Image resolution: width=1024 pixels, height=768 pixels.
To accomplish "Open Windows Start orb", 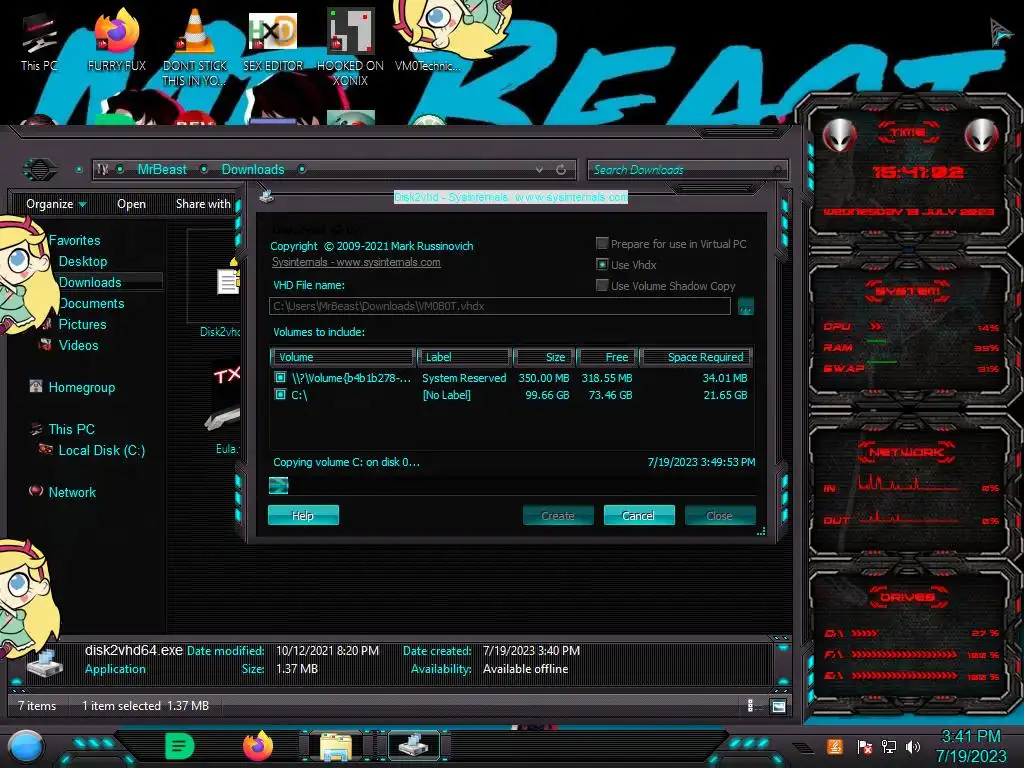I will pyautogui.click(x=25, y=746).
